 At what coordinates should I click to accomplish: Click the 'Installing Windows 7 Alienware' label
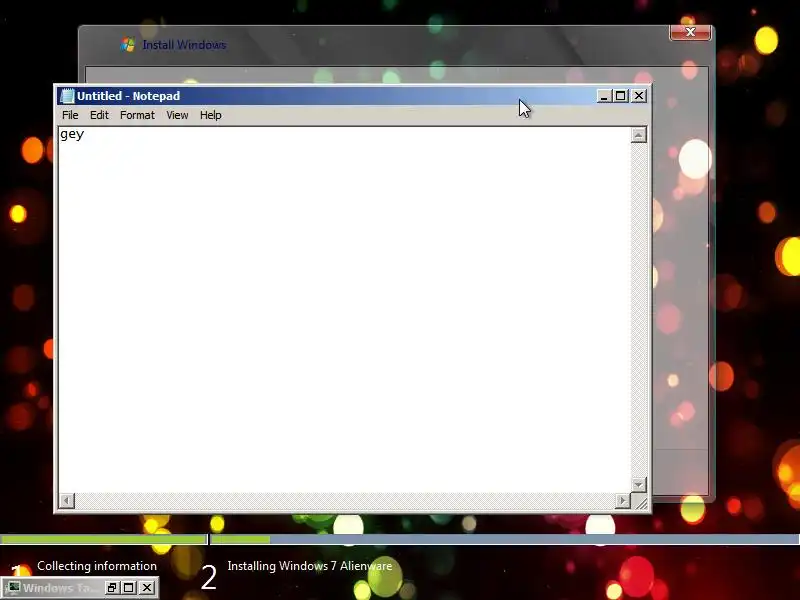[x=310, y=566]
